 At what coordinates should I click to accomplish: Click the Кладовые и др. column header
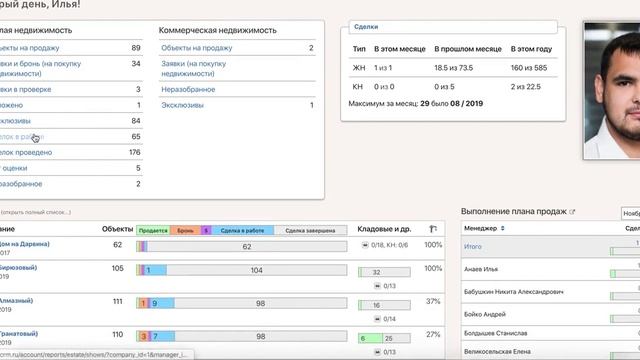[x=384, y=229]
